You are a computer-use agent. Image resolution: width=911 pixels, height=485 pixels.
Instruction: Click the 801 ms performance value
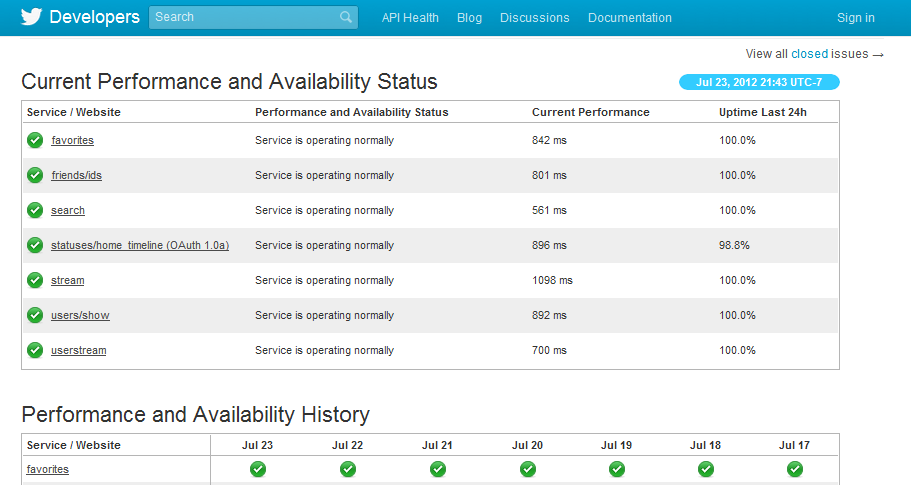coord(549,175)
